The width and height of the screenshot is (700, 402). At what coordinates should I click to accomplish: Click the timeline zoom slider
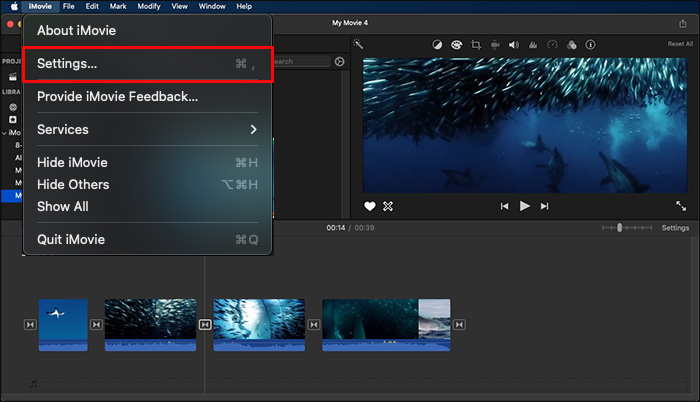point(620,228)
